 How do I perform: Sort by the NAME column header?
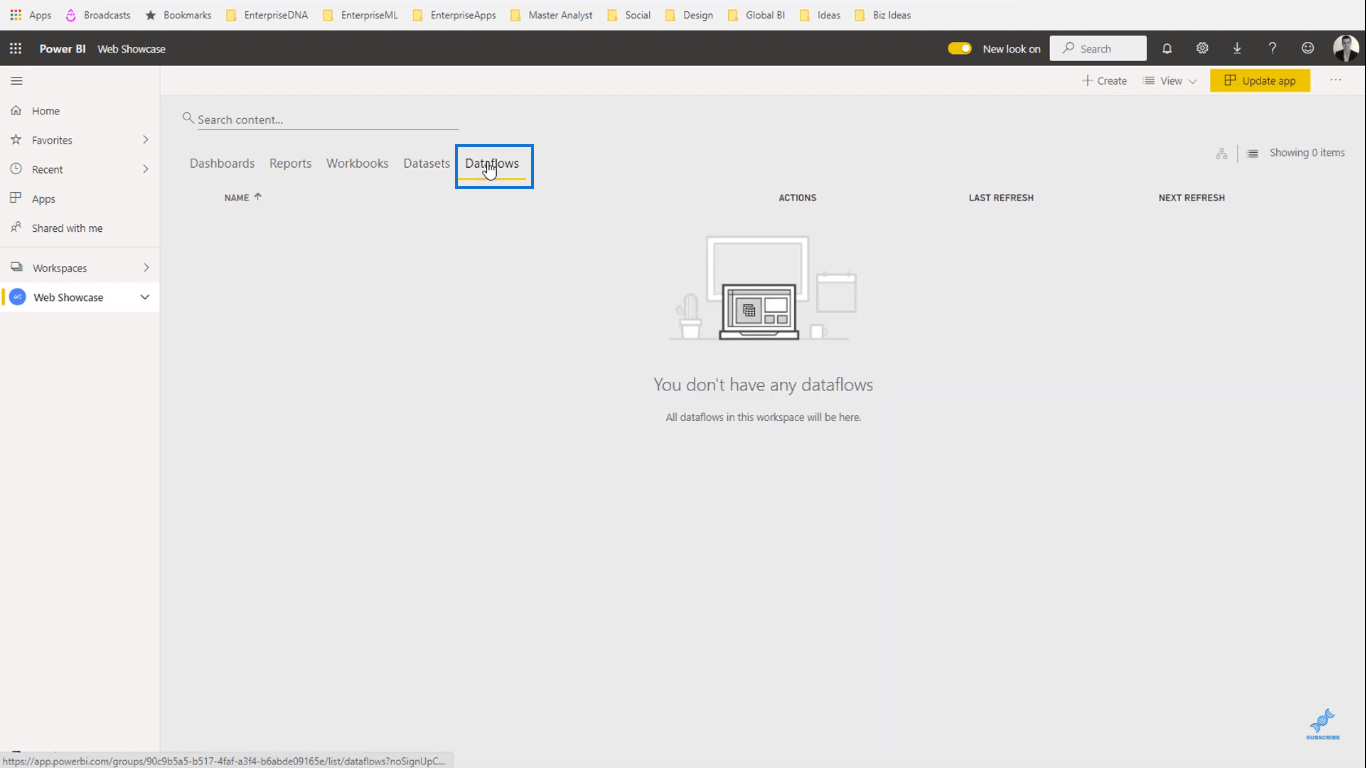243,197
